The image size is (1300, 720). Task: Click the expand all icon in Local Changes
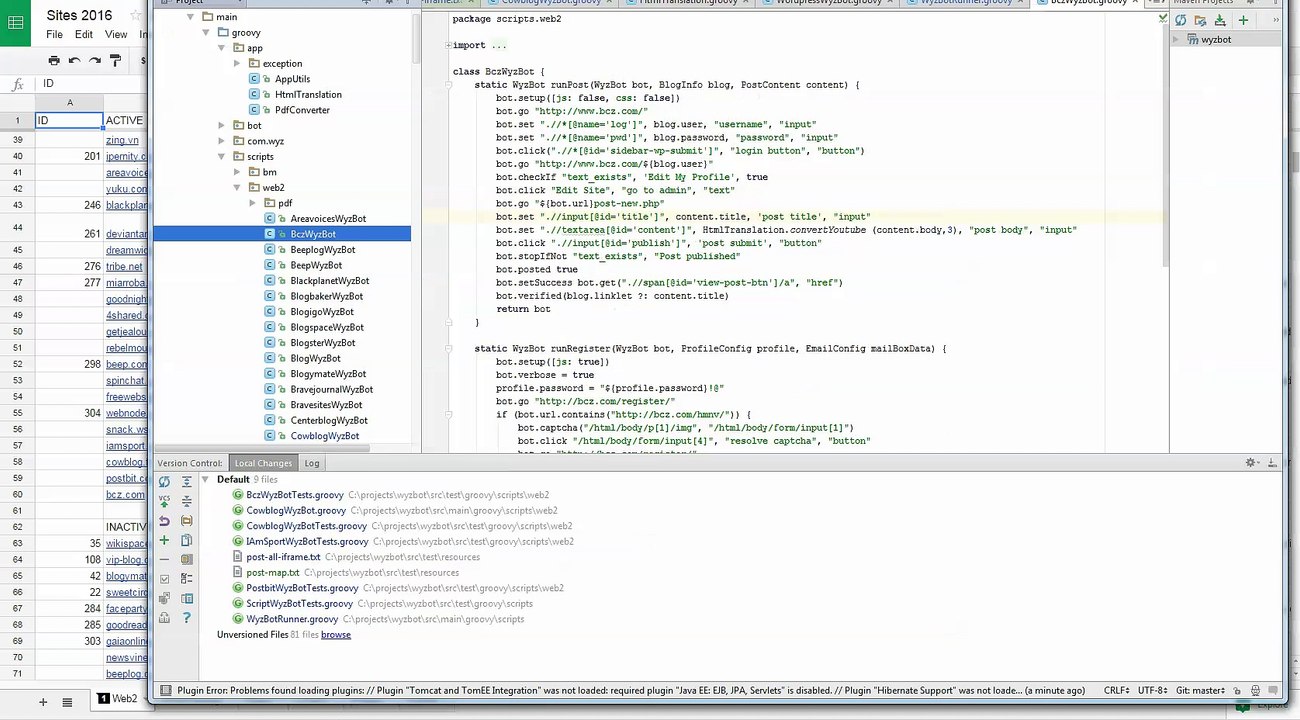[x=186, y=482]
